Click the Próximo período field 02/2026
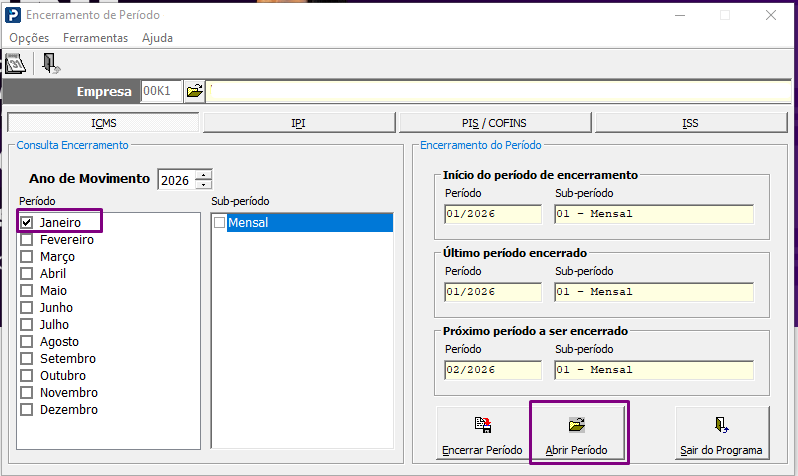Image resolution: width=798 pixels, height=476 pixels. [493, 370]
